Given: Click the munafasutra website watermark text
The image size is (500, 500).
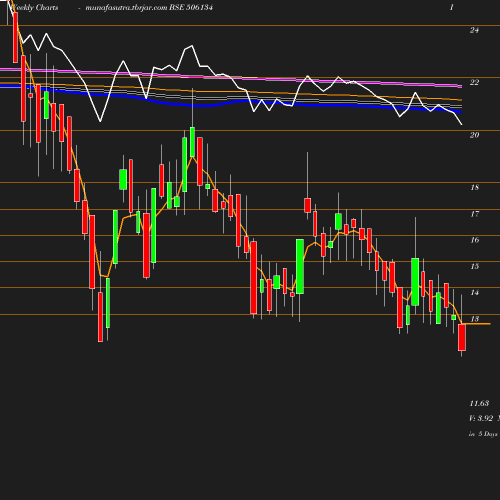Looking at the screenshot, I should click(x=126, y=8).
